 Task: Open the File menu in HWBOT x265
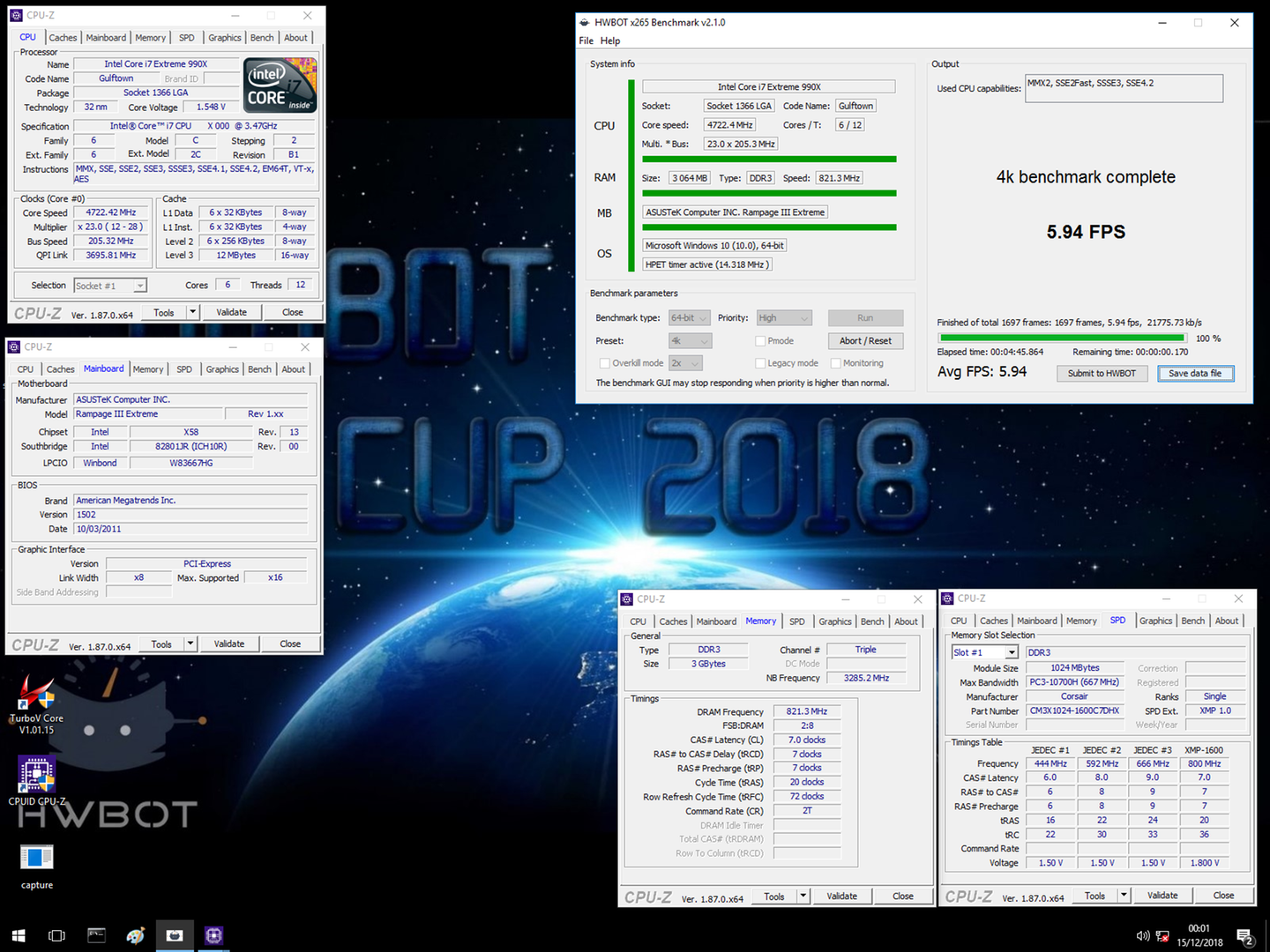(x=586, y=41)
